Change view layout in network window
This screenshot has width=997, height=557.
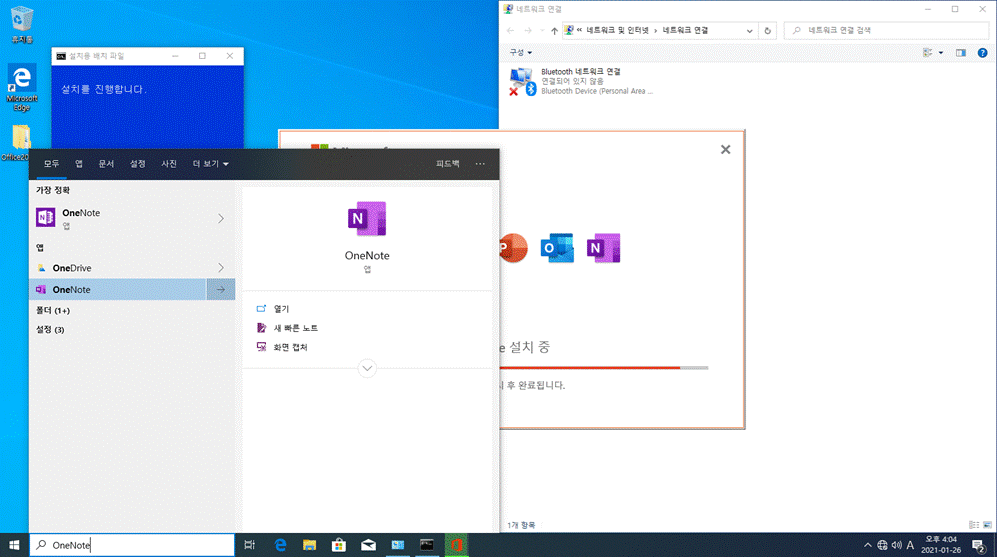pyautogui.click(x=928, y=53)
